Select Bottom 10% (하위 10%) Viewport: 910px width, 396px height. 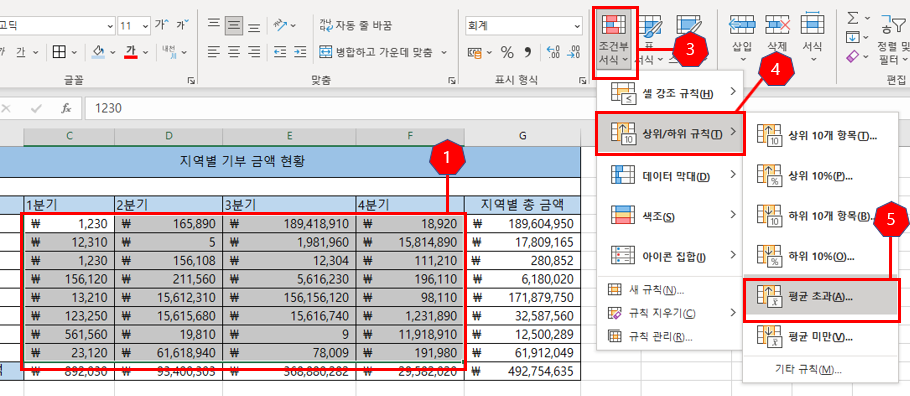(822, 255)
